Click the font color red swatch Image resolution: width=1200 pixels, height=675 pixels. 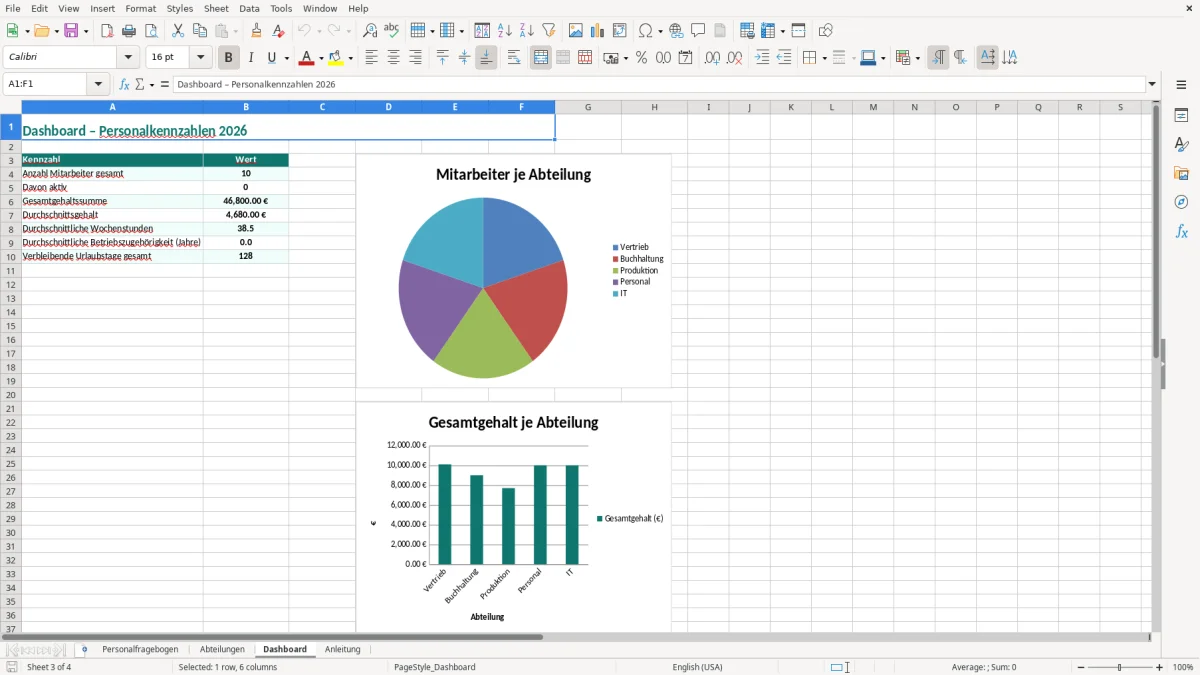306,58
